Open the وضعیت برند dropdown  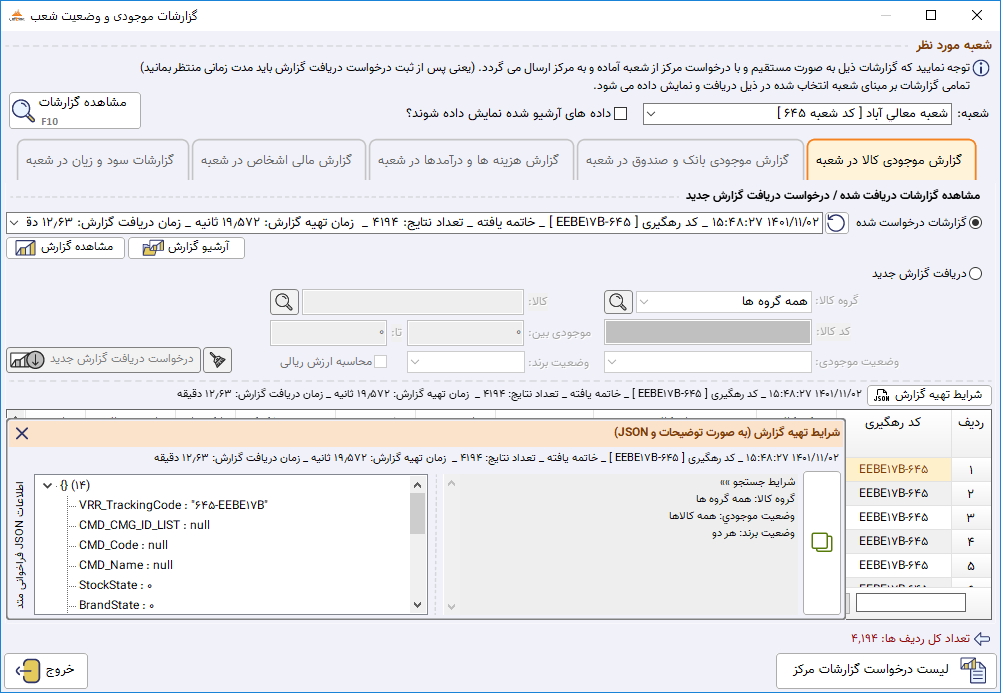[466, 362]
